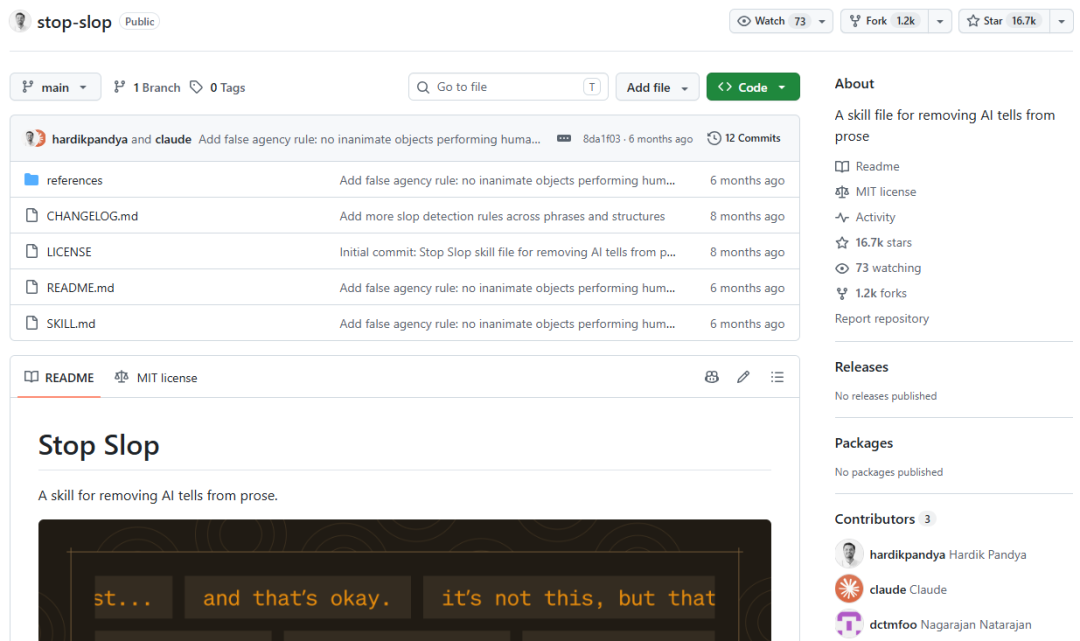Click the tag icon beside 0 Tags

(x=196, y=87)
